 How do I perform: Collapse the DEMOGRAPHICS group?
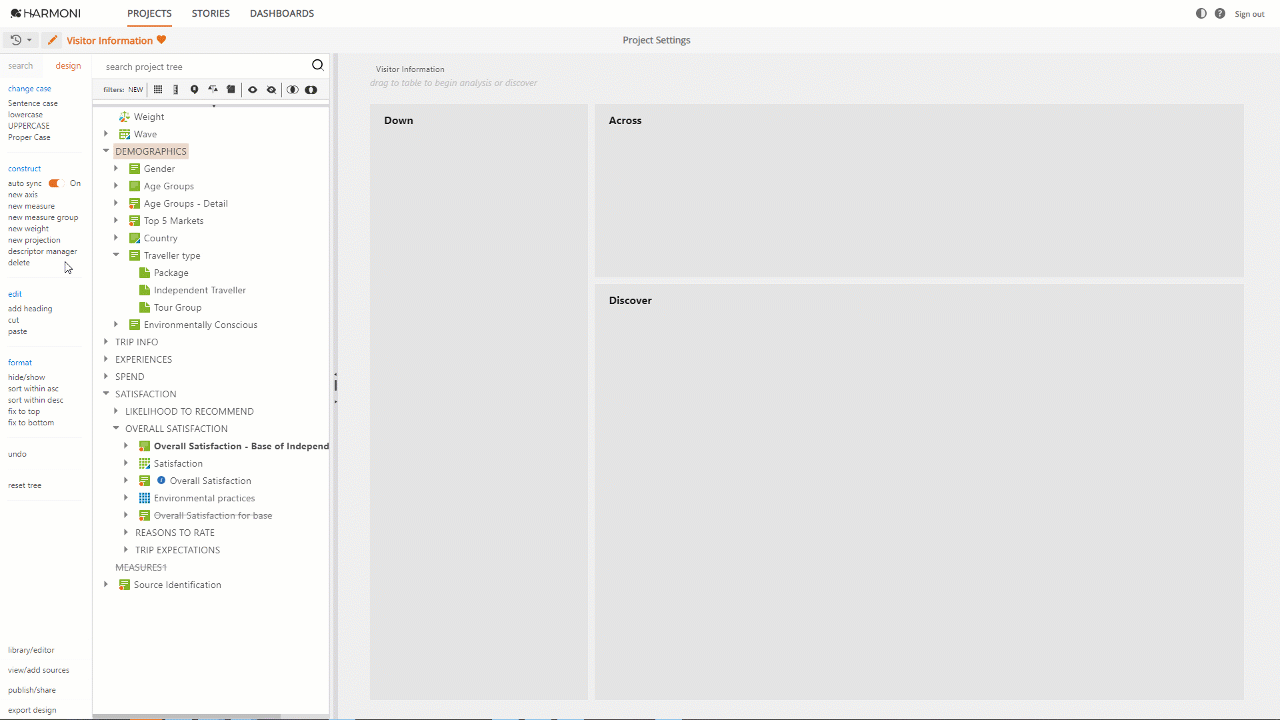pyautogui.click(x=106, y=152)
